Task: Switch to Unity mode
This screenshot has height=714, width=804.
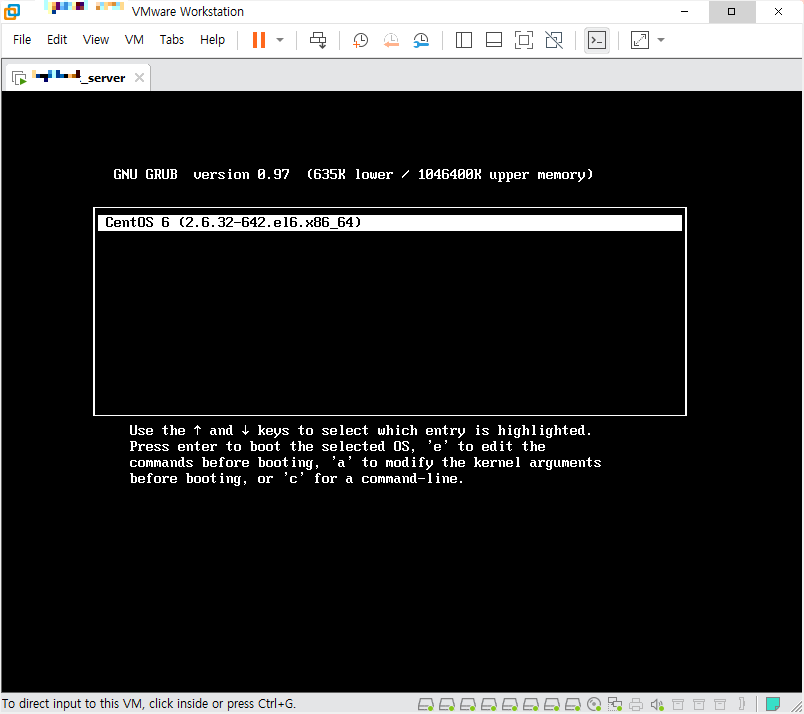Action: [554, 40]
